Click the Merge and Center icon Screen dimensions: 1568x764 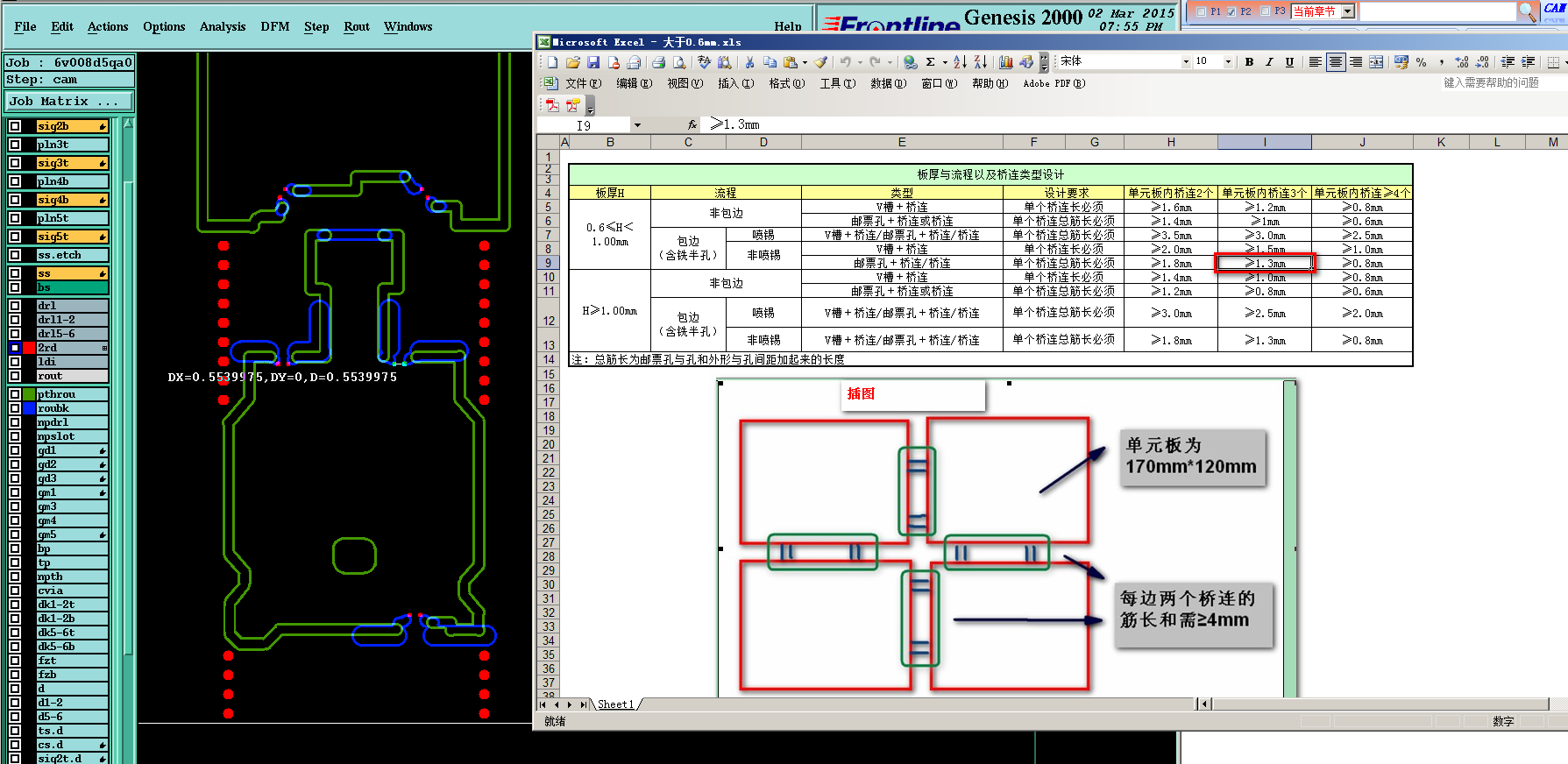[x=1376, y=62]
